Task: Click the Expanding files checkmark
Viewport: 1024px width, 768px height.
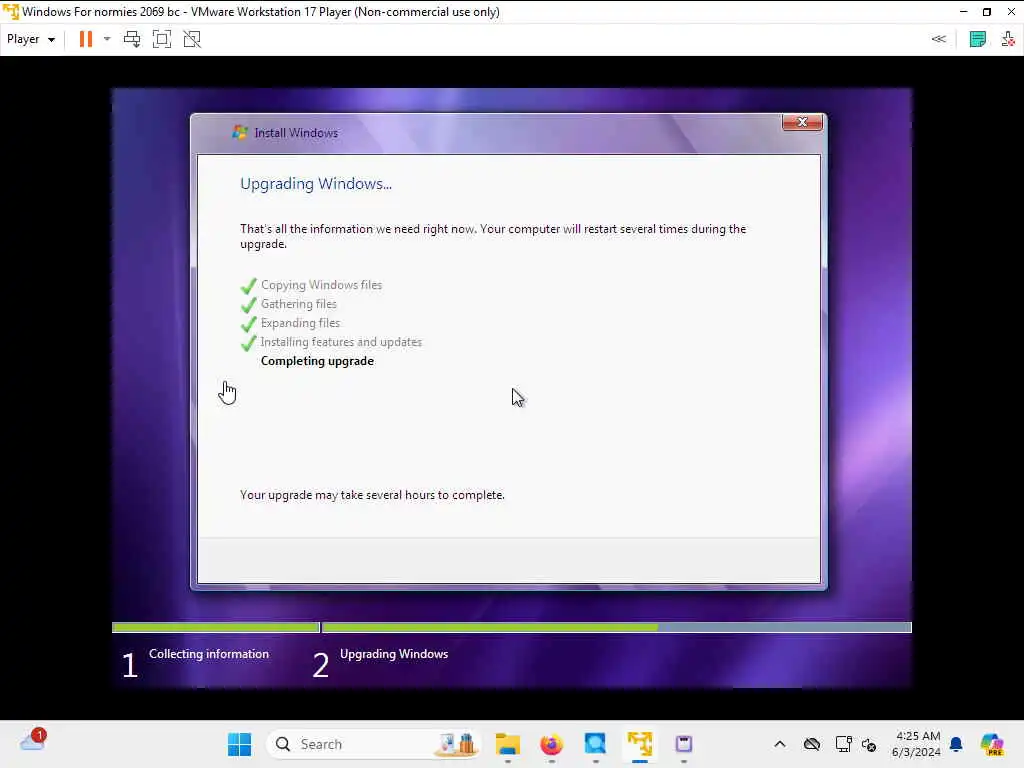Action: (x=248, y=324)
